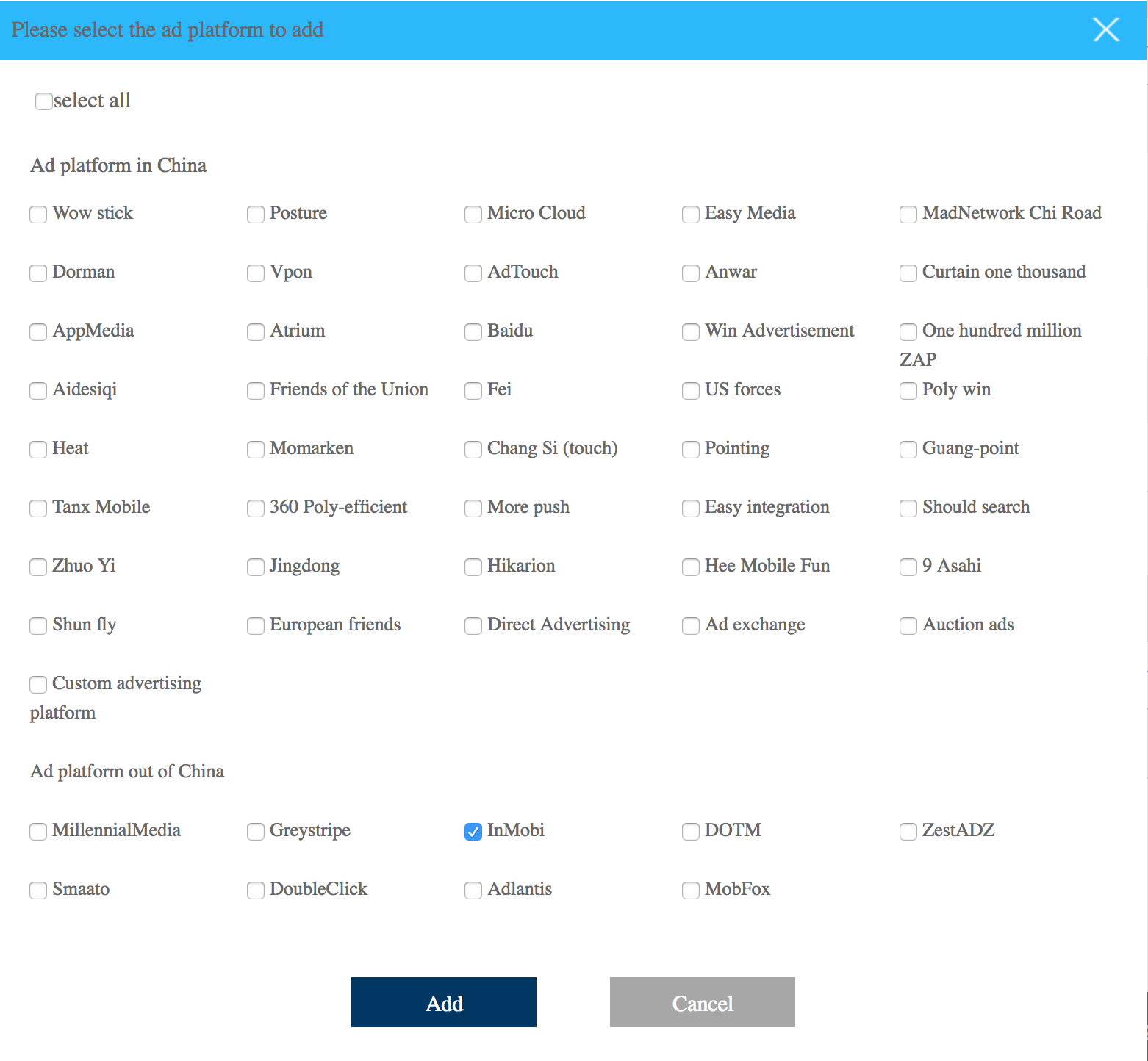This screenshot has width=1148, height=1061.
Task: Check the Atrium platform
Action: [256, 332]
